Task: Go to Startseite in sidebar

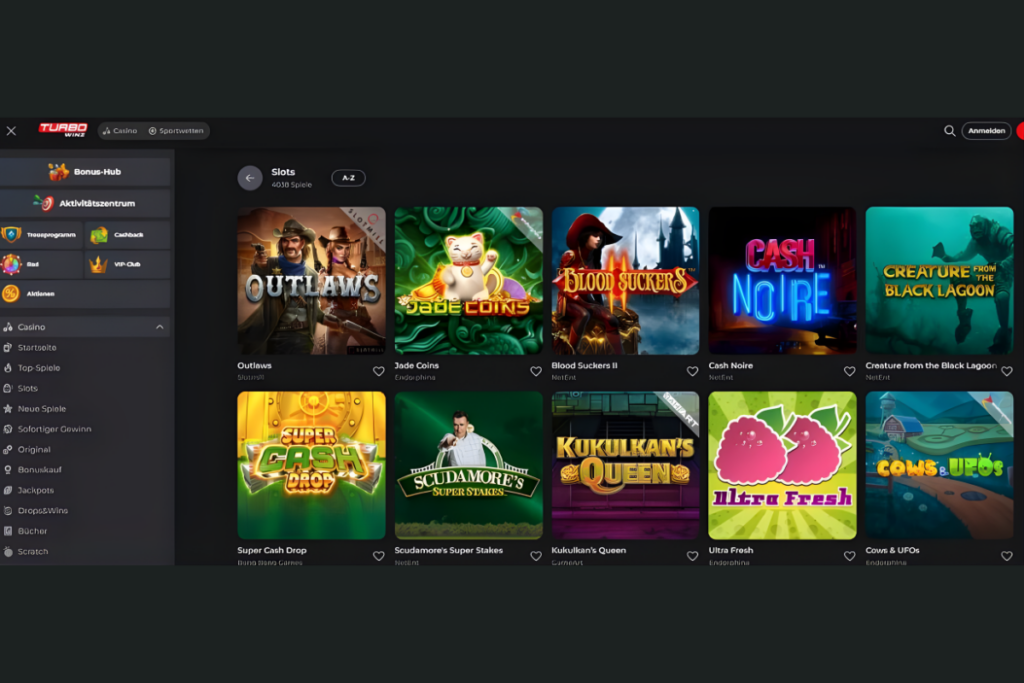Action: (37, 347)
